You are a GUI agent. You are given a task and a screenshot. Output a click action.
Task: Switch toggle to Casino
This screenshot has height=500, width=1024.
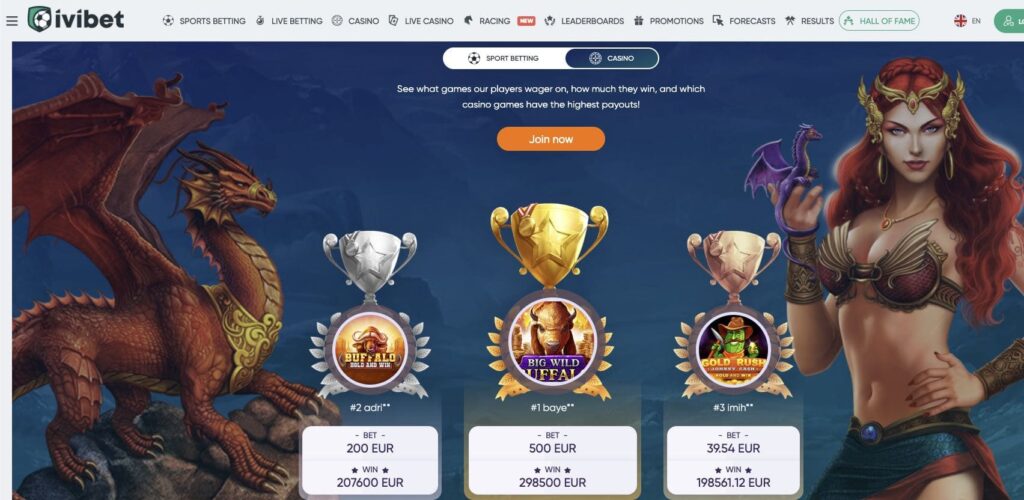point(612,58)
